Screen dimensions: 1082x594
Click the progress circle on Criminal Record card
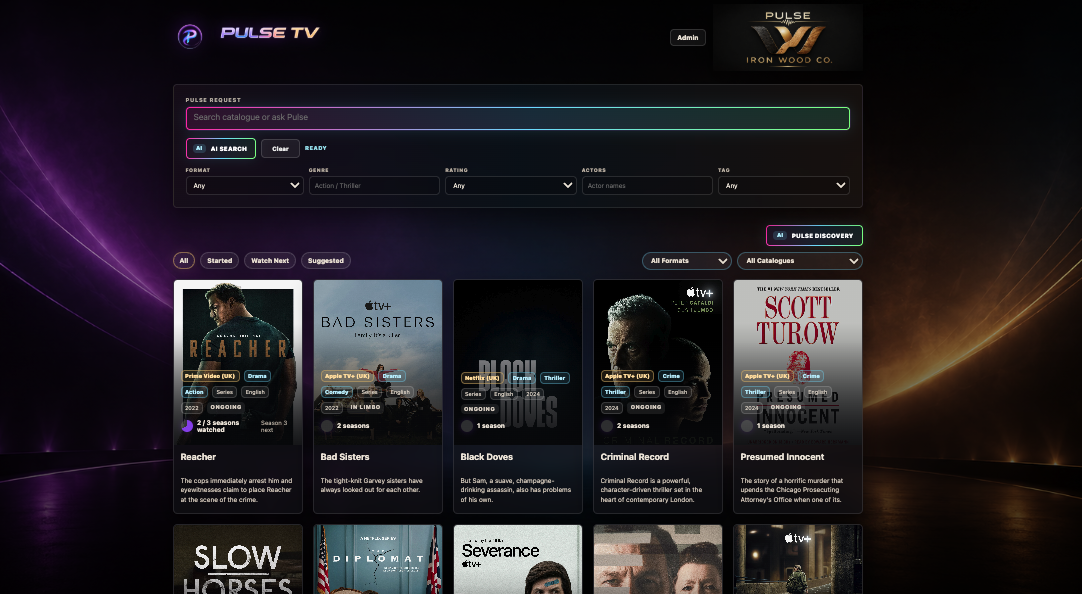[x=607, y=426]
